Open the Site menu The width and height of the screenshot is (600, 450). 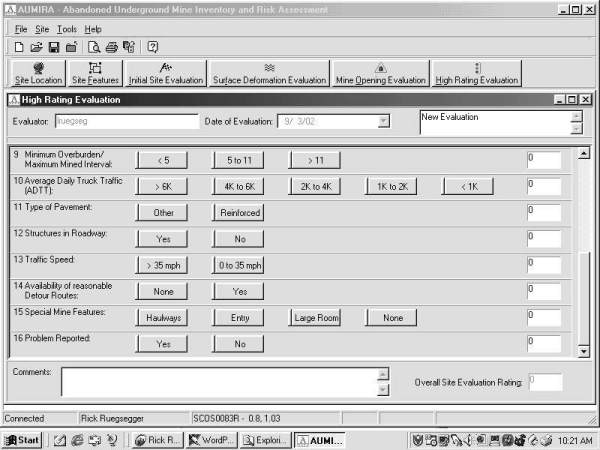coord(42,29)
